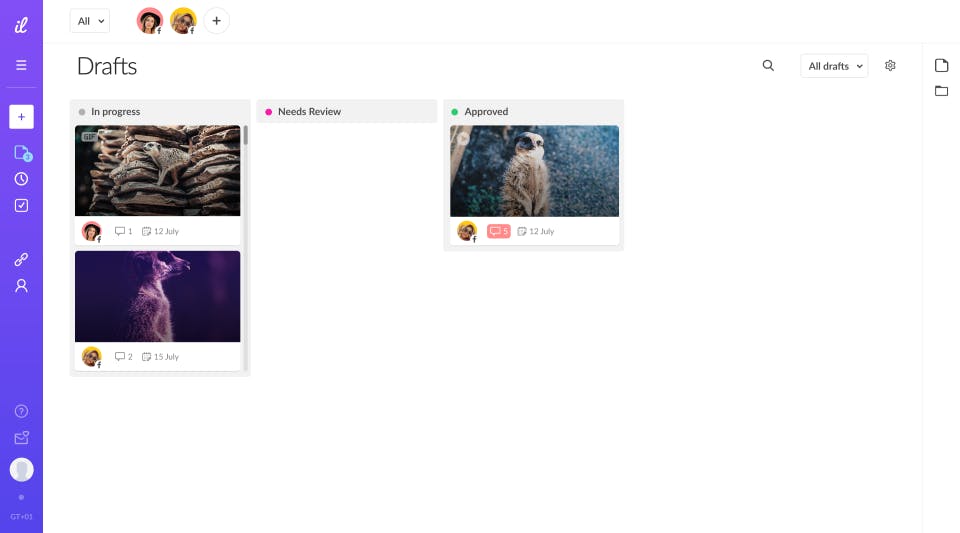Select the red-hat profile avatar in top bar
The width and height of the screenshot is (960, 533).
149,21
